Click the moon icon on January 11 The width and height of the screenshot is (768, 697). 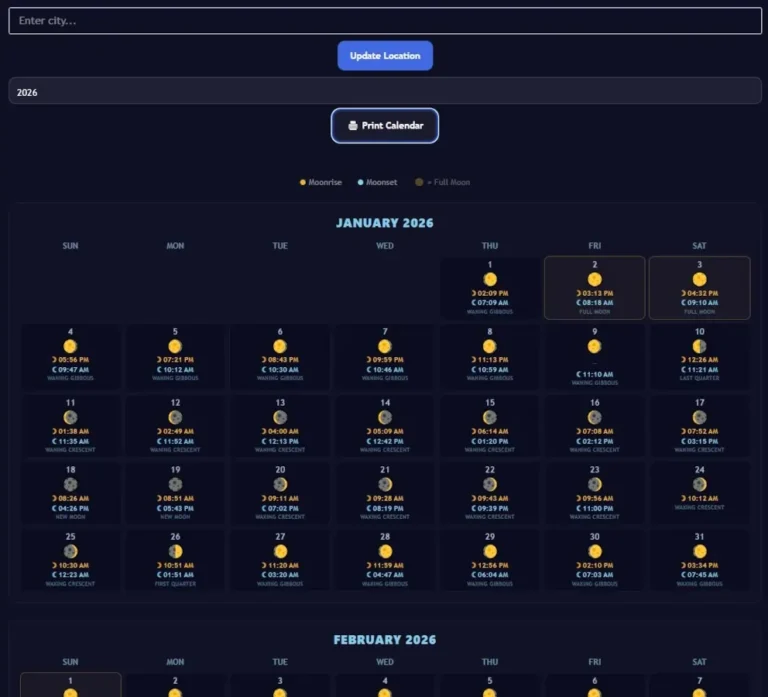pyautogui.click(x=71, y=417)
